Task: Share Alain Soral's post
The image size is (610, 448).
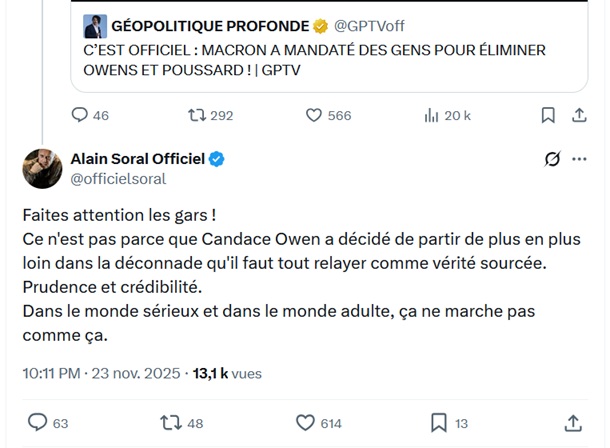Action: (573, 422)
